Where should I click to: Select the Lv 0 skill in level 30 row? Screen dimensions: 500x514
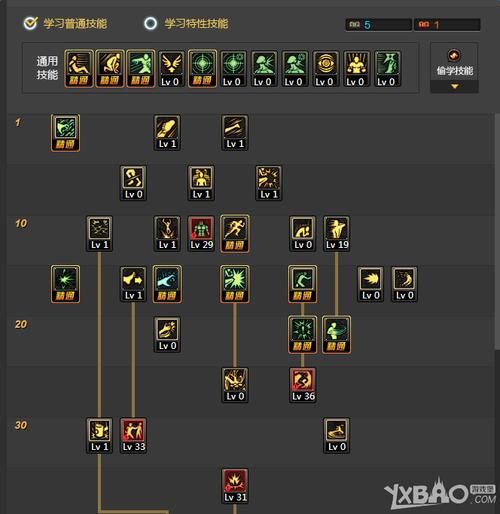337,435
